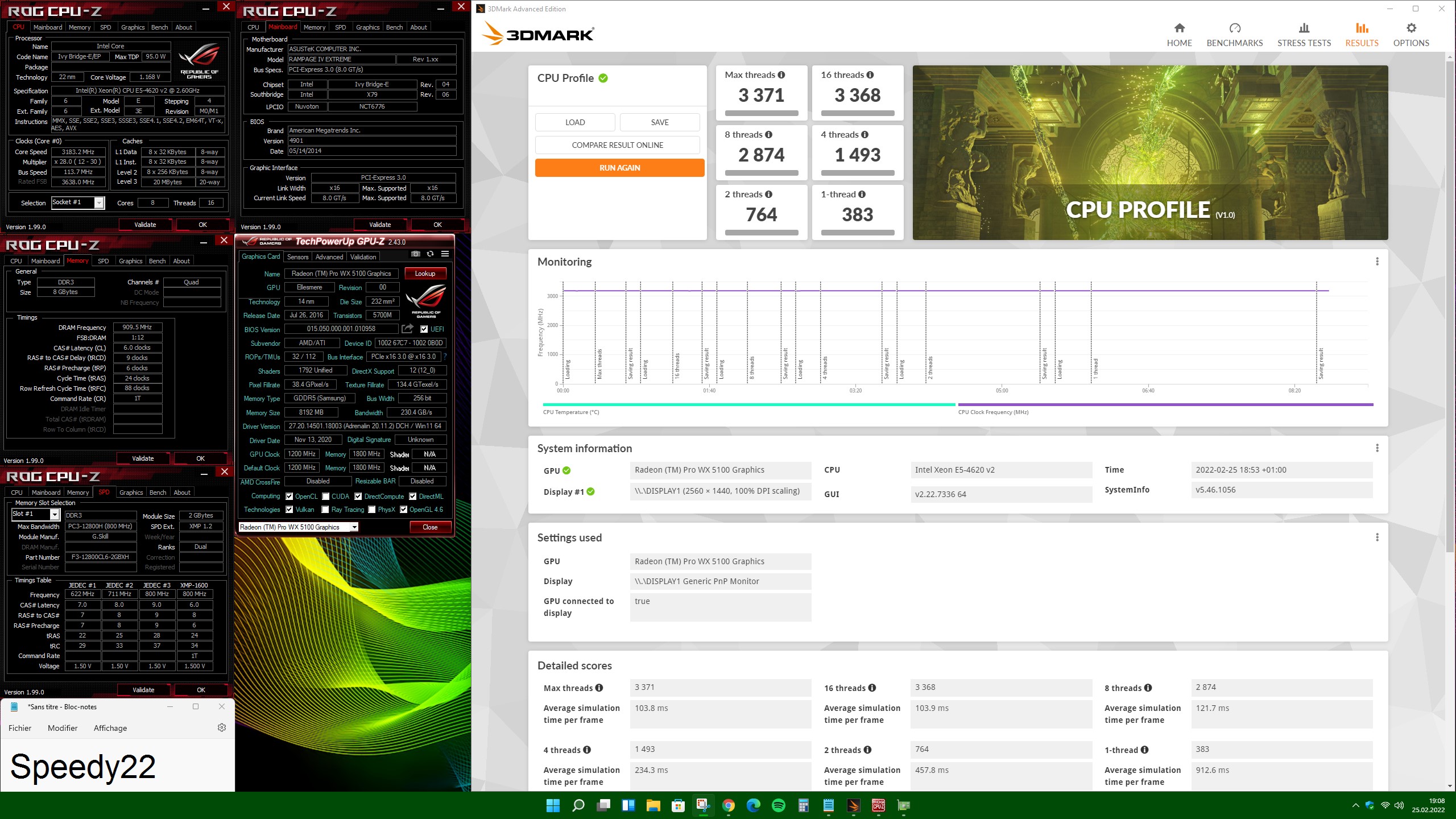Screen dimensions: 1456x819
Task: Click the GPU-Z Close button
Action: [430, 527]
